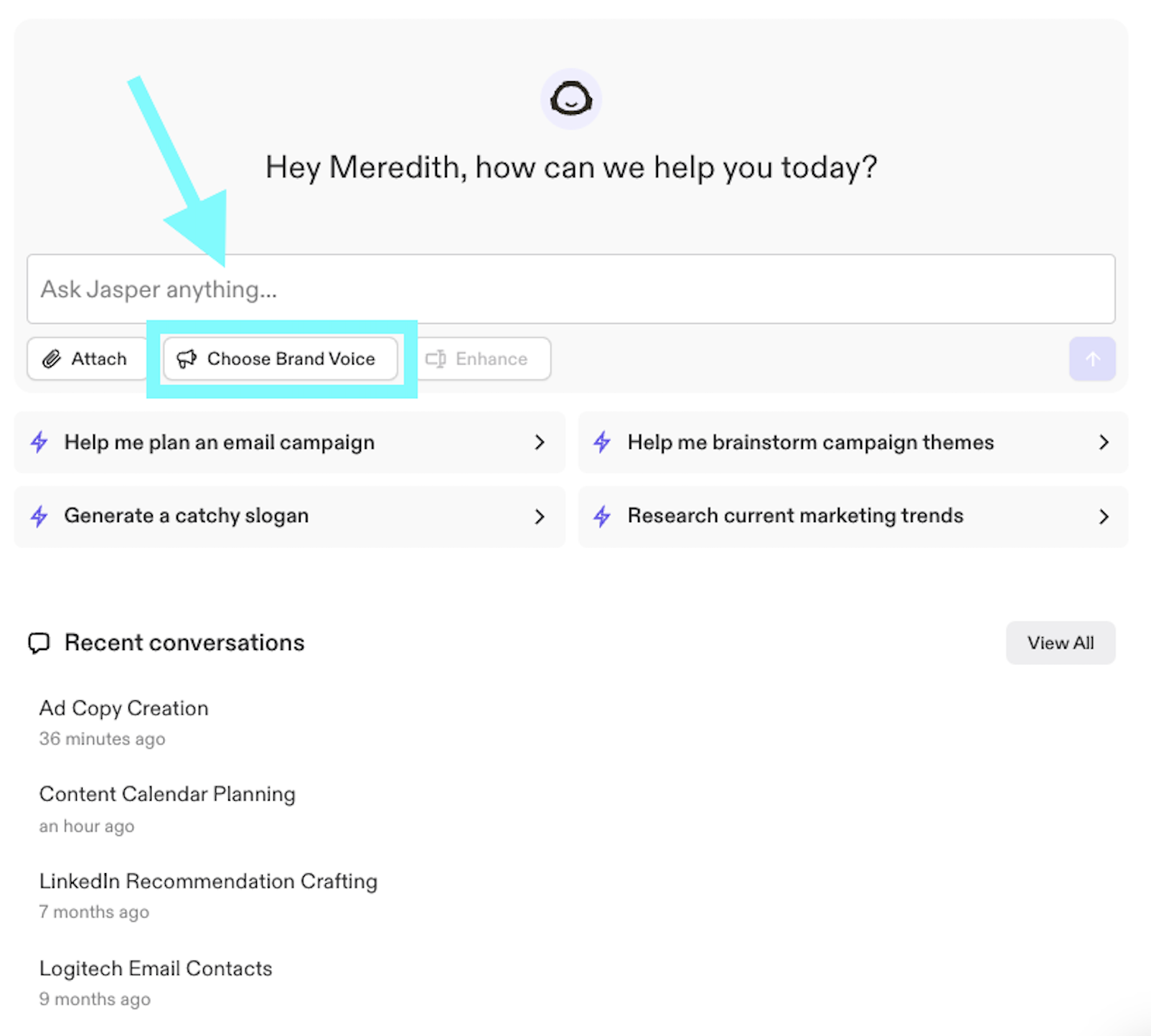Viewport: 1151px width, 1036px height.
Task: Open the Choose Brand Voice selector
Action: pyautogui.click(x=281, y=359)
